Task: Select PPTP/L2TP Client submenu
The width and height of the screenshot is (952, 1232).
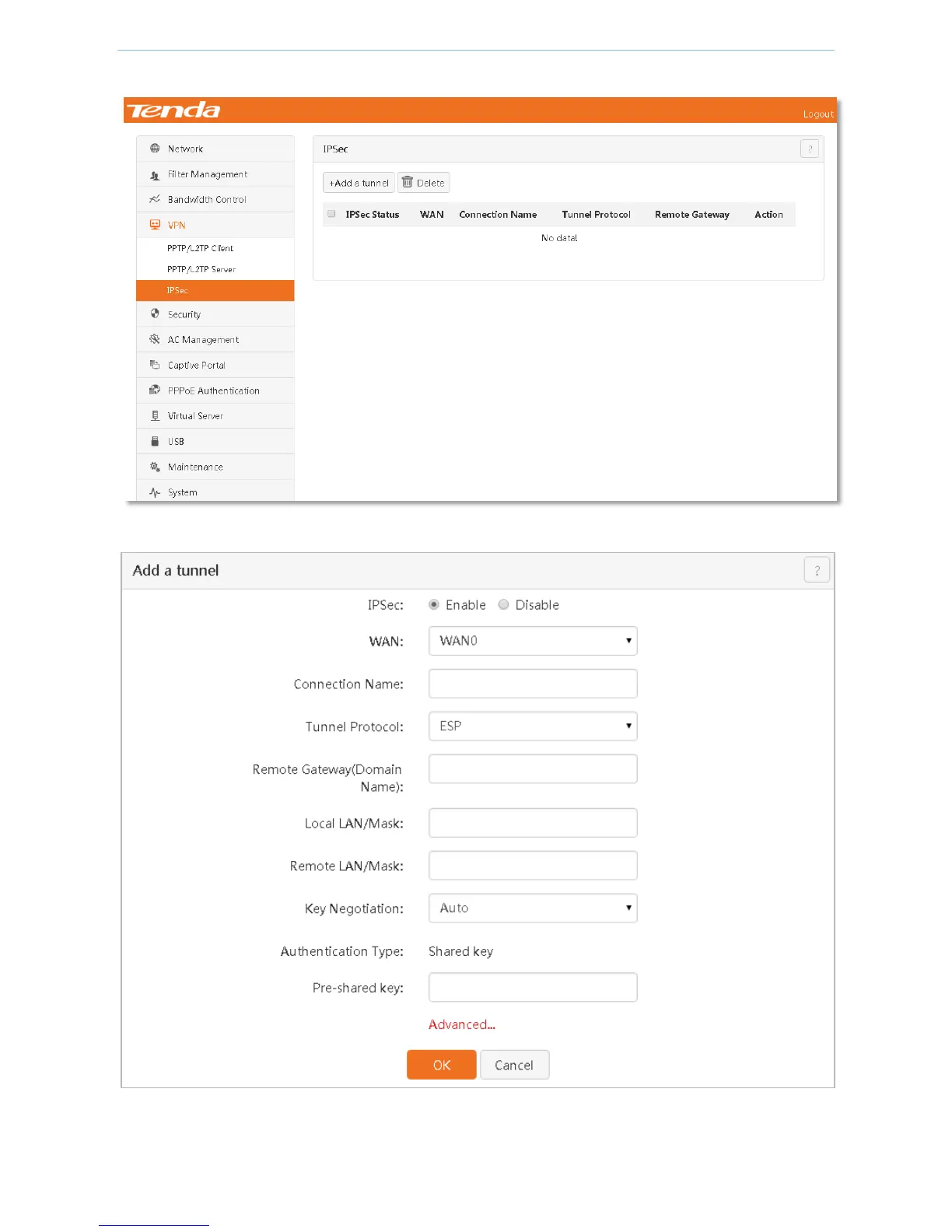Action: [215, 248]
